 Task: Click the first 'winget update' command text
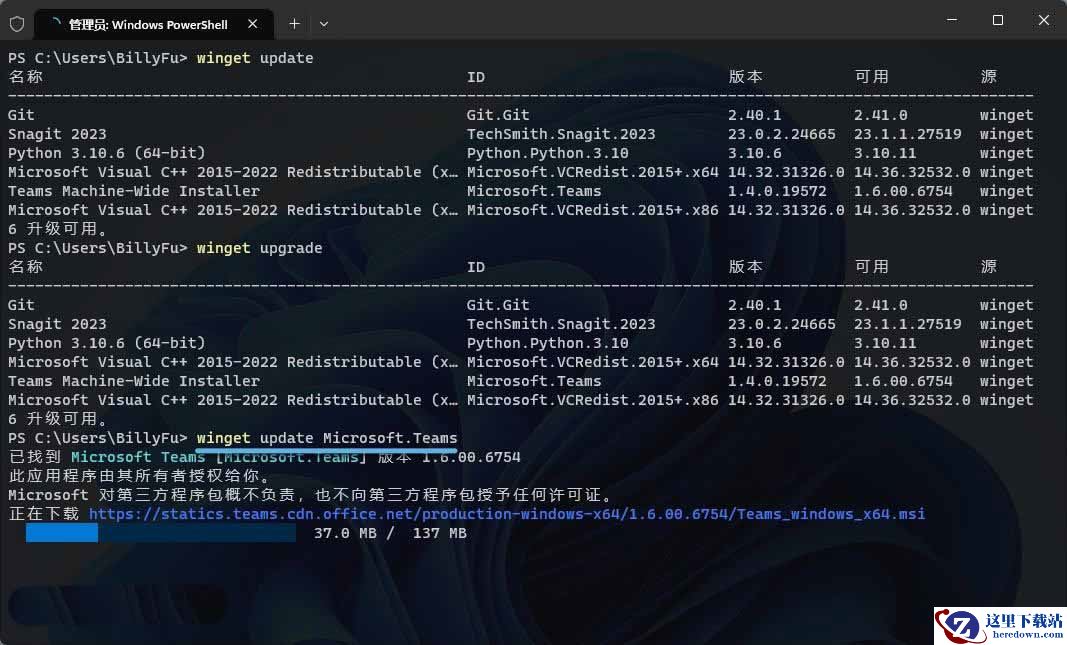coord(255,58)
